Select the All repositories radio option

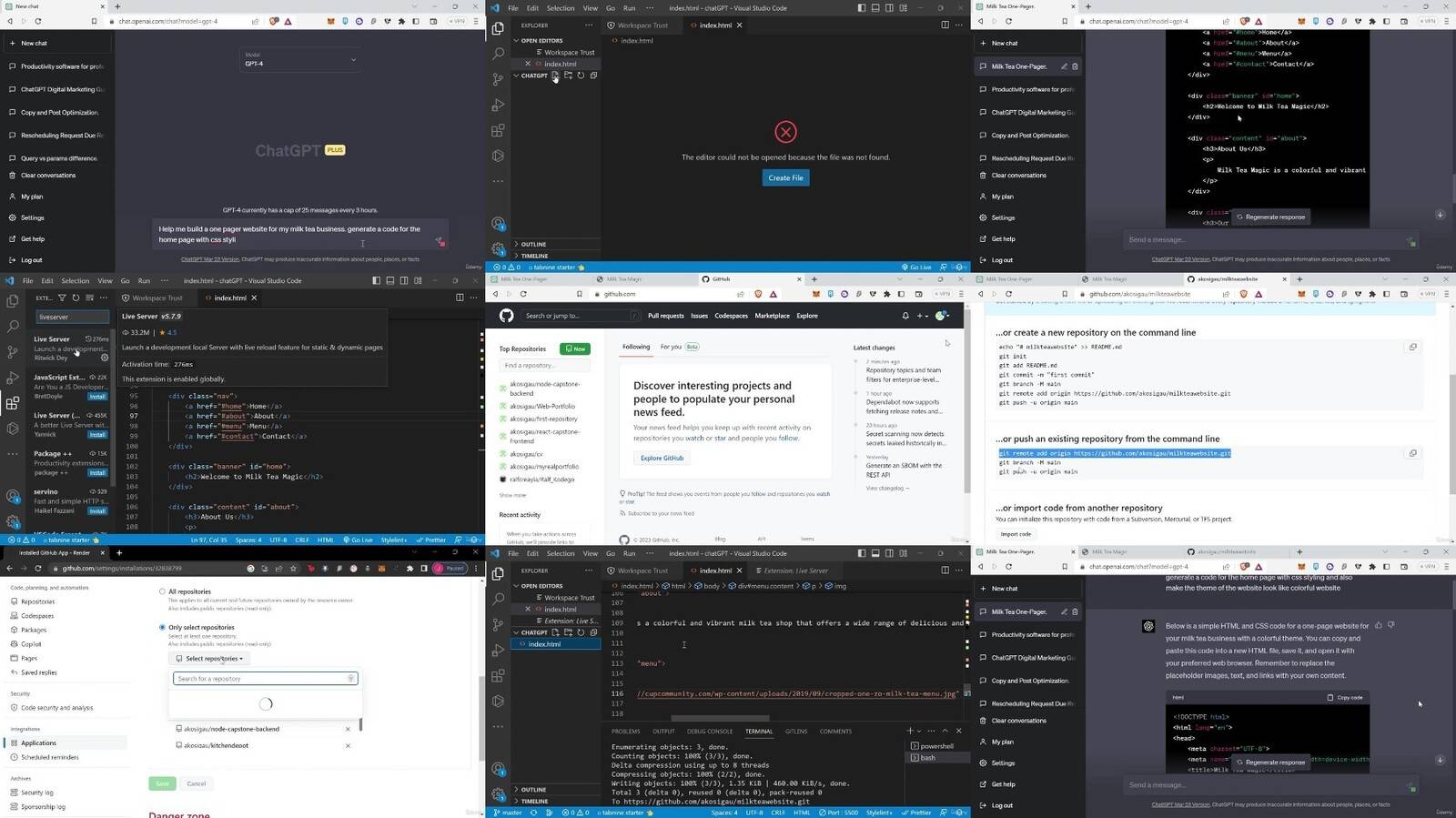tap(163, 591)
